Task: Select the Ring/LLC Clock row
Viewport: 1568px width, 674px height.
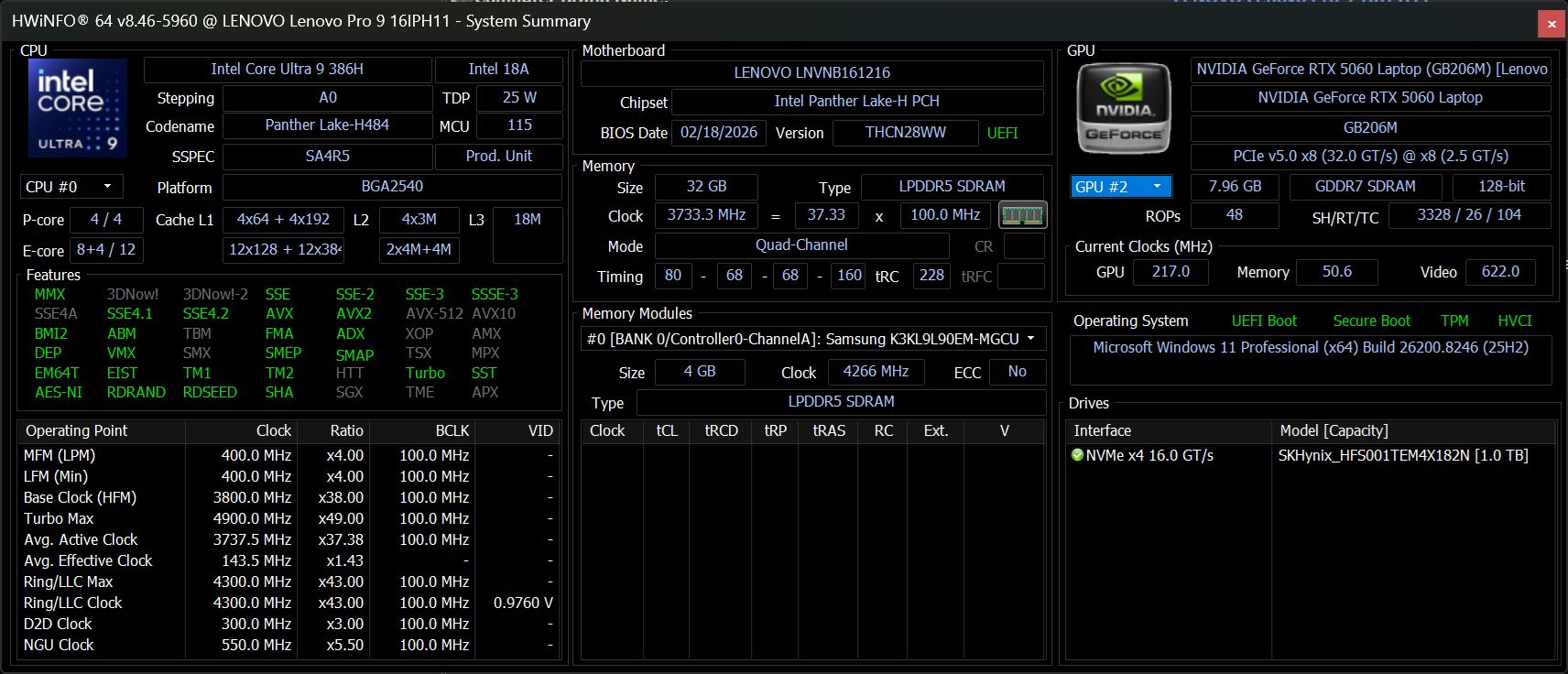Action: coord(73,603)
